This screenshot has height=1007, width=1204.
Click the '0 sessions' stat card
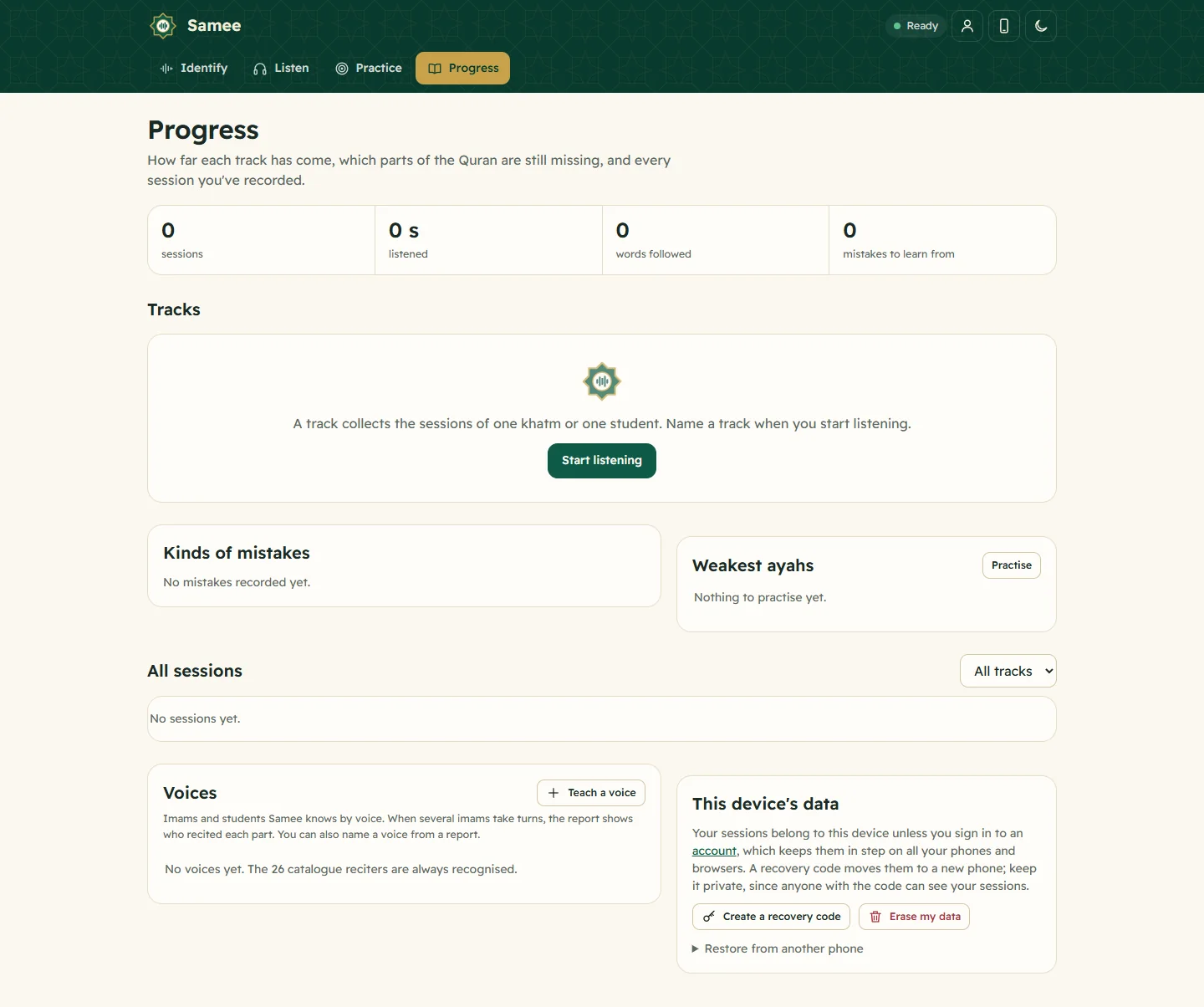click(x=262, y=240)
